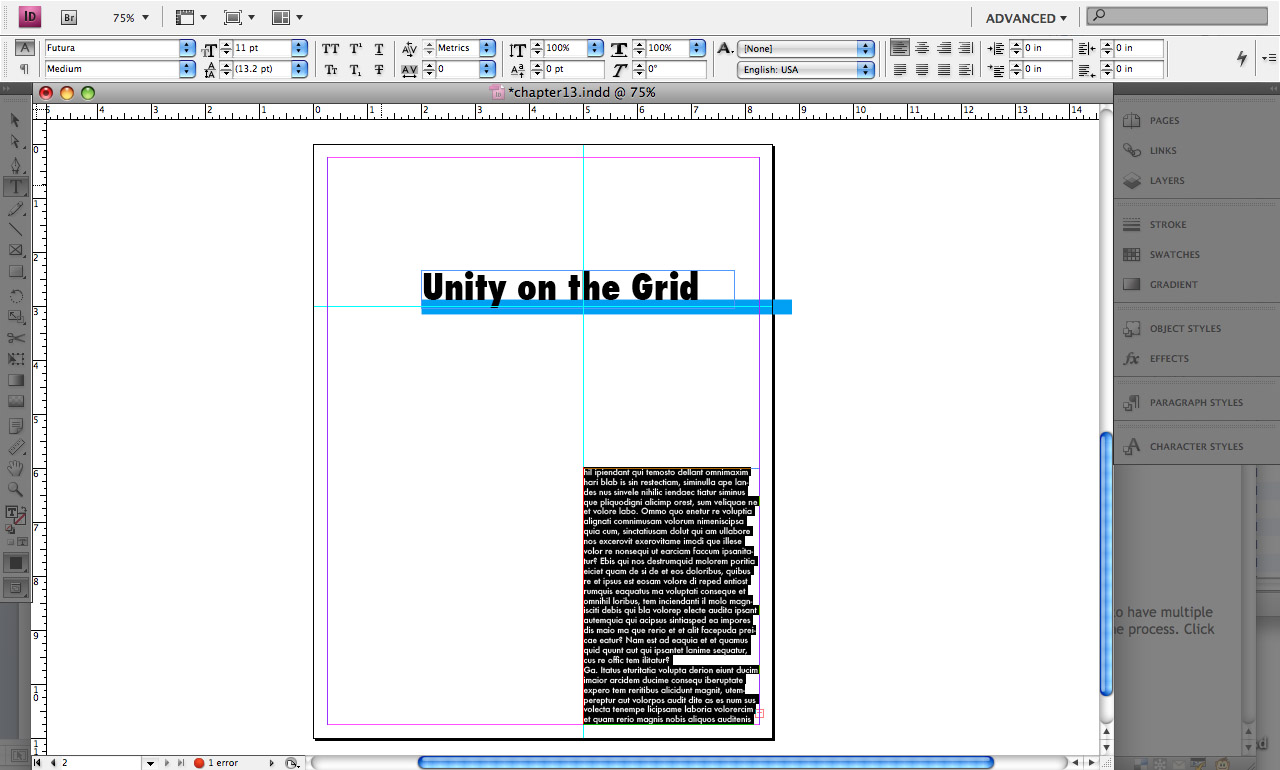Expand the English: USA language dropdown

point(866,70)
